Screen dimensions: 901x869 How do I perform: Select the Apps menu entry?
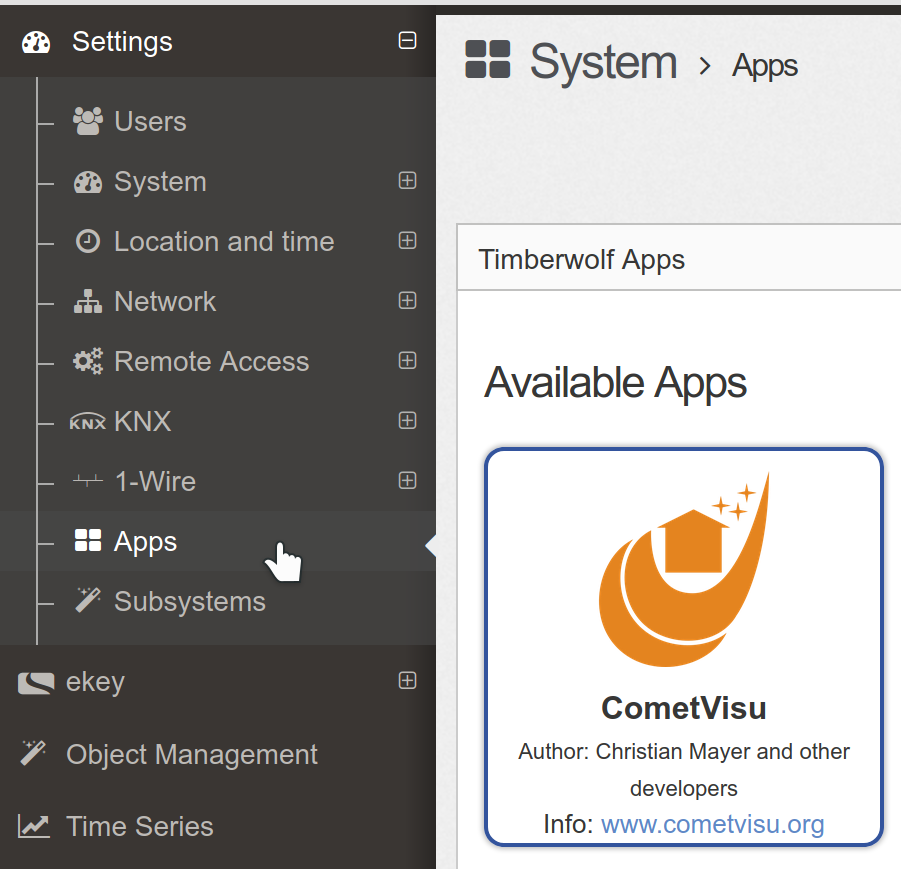click(145, 542)
